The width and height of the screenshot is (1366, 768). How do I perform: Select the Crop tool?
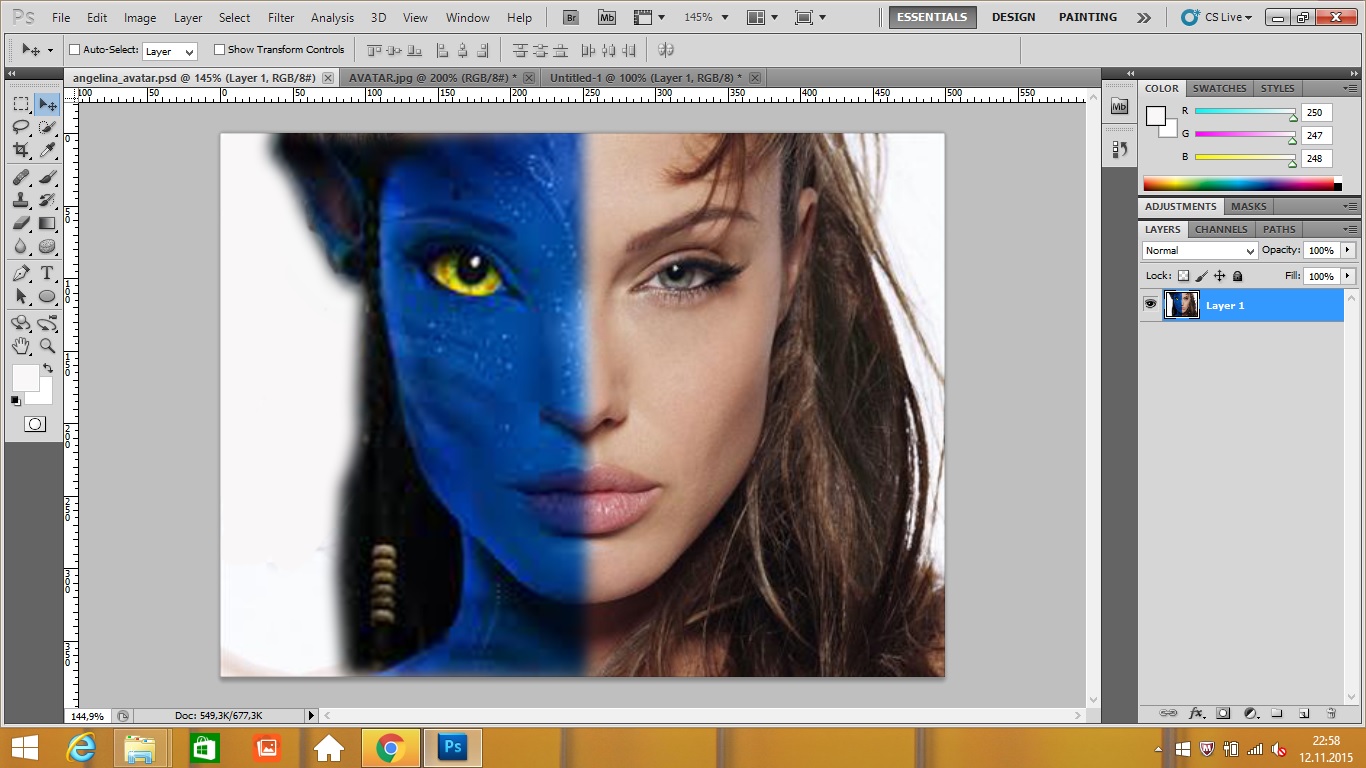(x=21, y=150)
